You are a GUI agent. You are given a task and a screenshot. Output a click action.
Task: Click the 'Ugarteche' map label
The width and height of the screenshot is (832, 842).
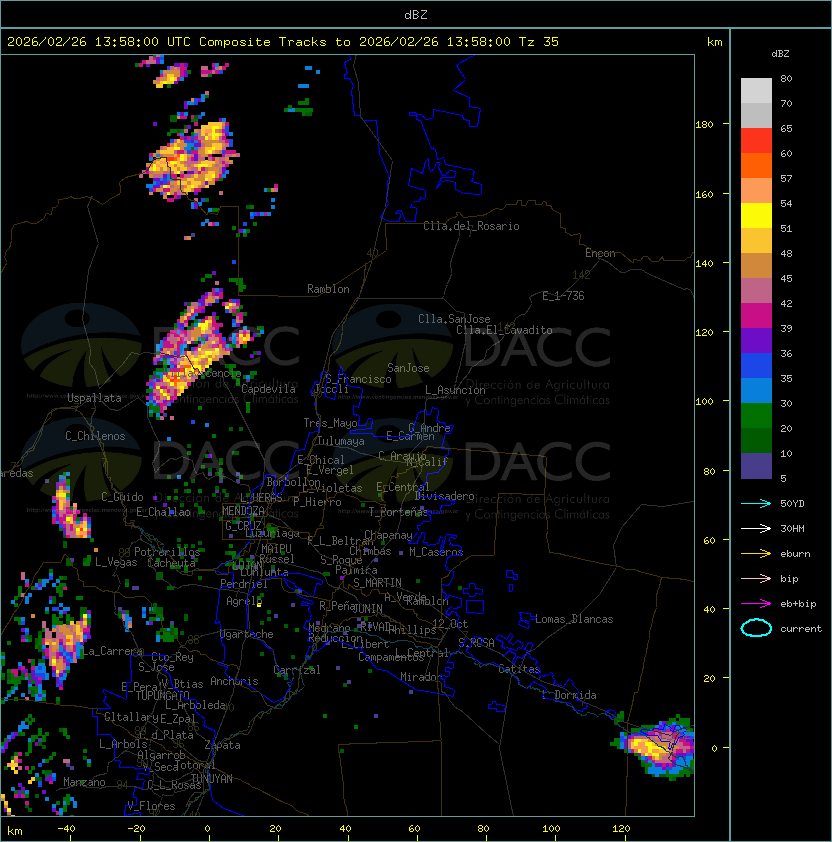point(247,634)
